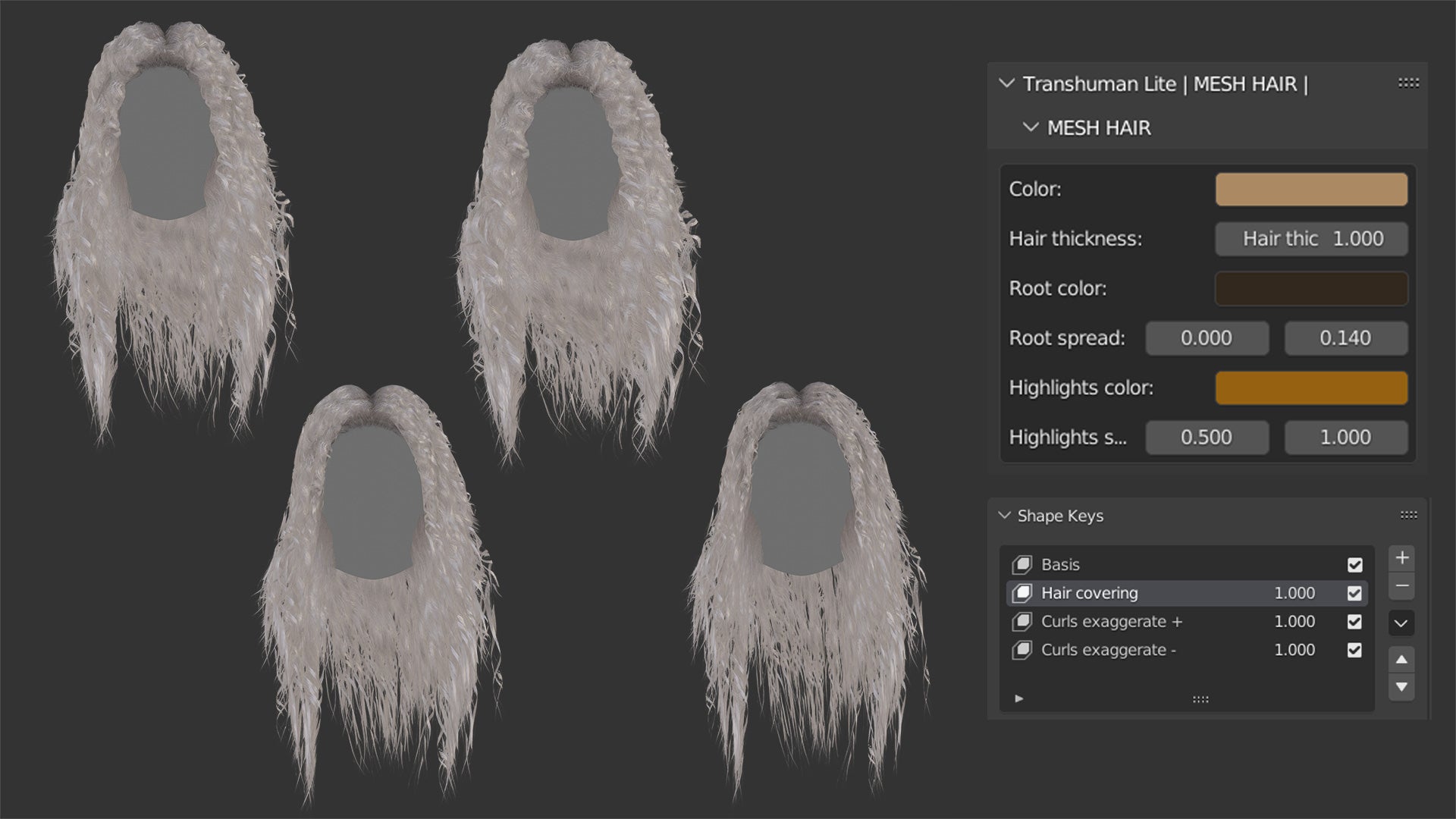Open the Highlights color swatch
The width and height of the screenshot is (1456, 819).
[1311, 388]
